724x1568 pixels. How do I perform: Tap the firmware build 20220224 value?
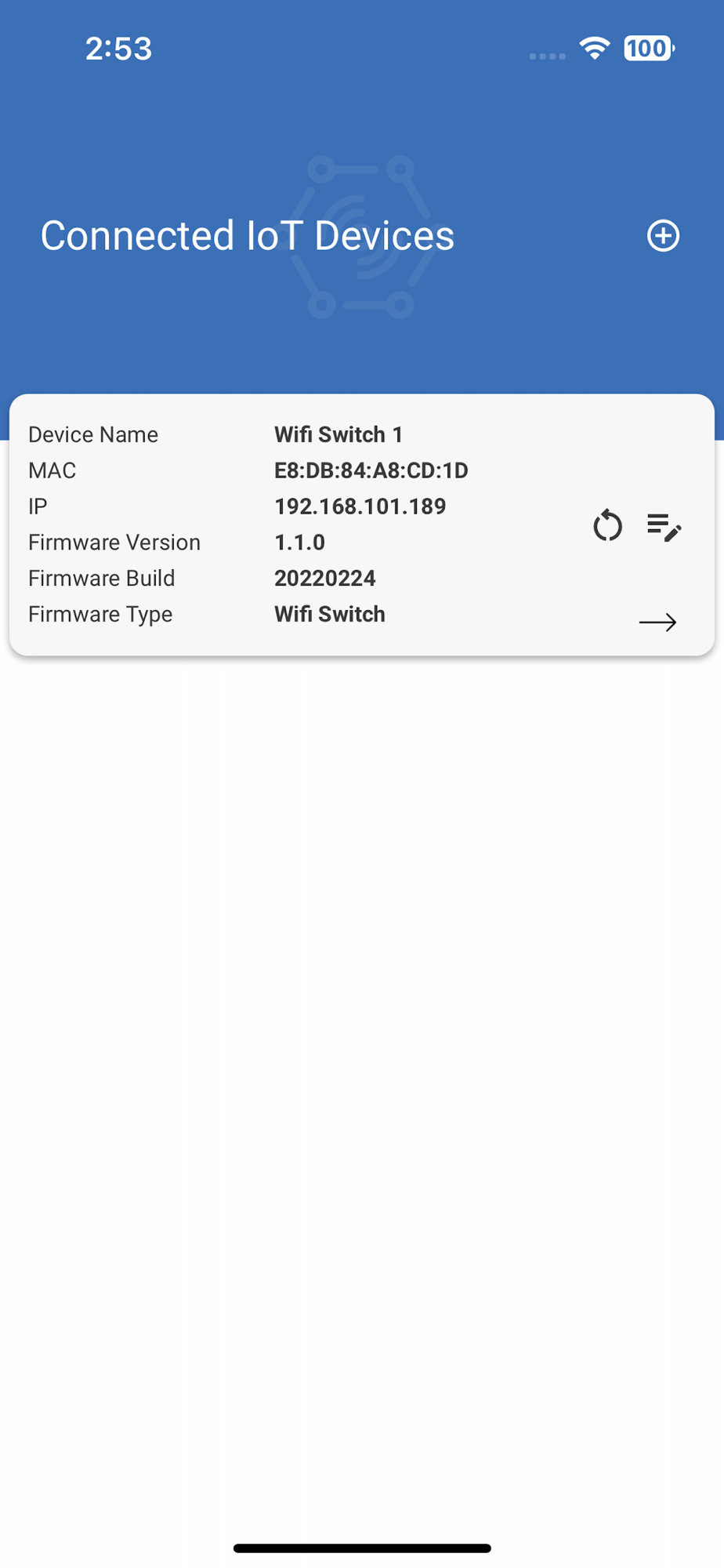(x=325, y=579)
